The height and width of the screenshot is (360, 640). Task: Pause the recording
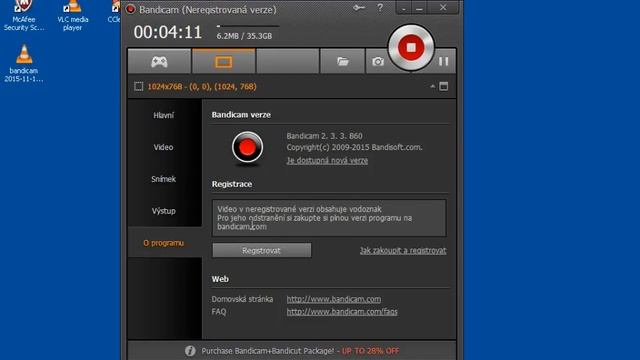[x=443, y=61]
